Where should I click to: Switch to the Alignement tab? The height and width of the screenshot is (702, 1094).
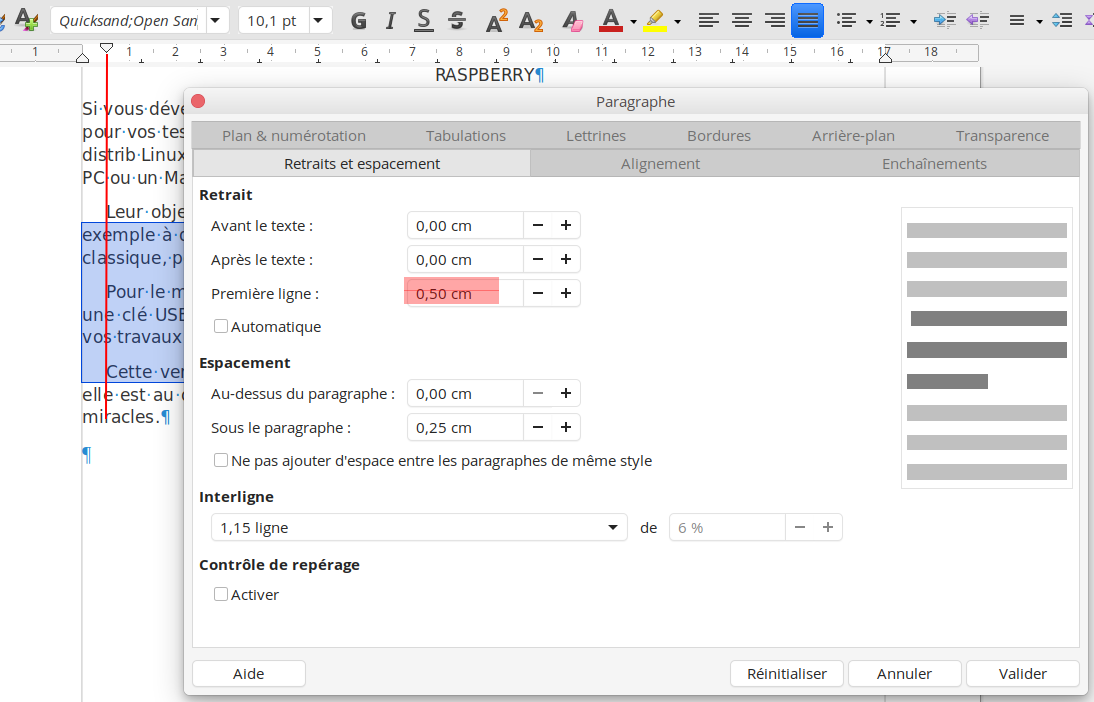coord(660,163)
